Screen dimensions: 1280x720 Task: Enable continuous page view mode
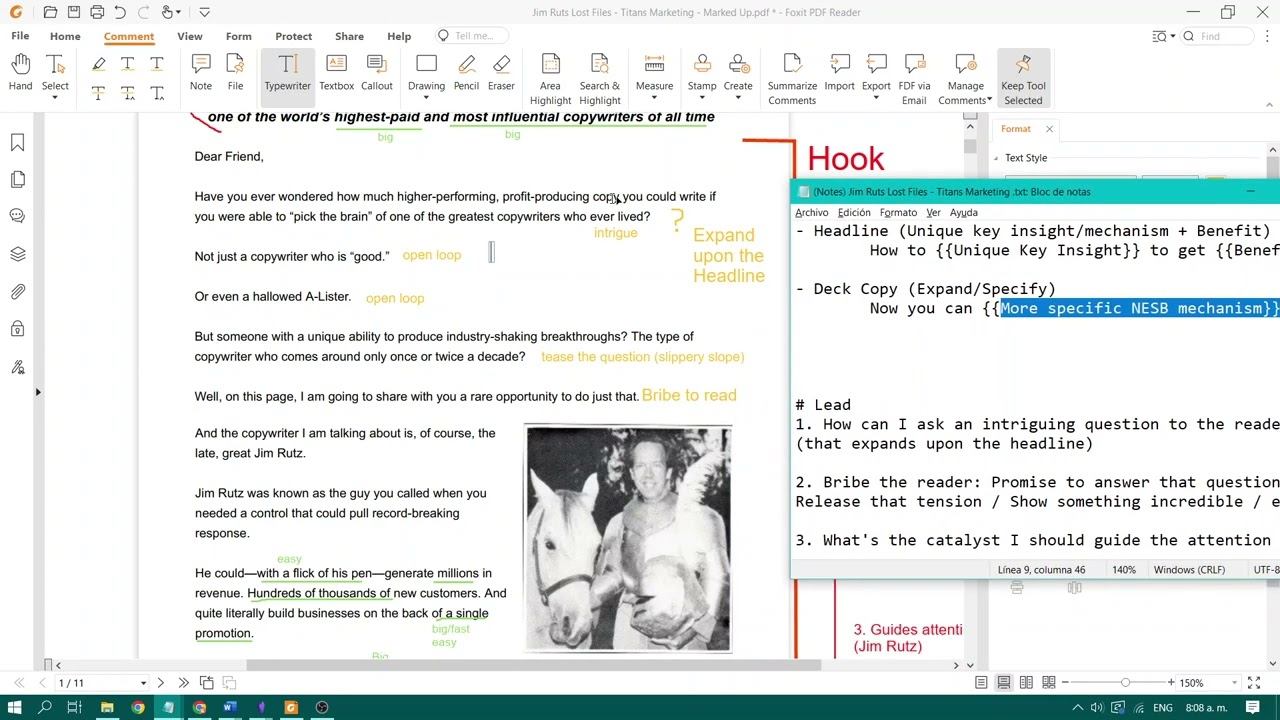[1004, 683]
